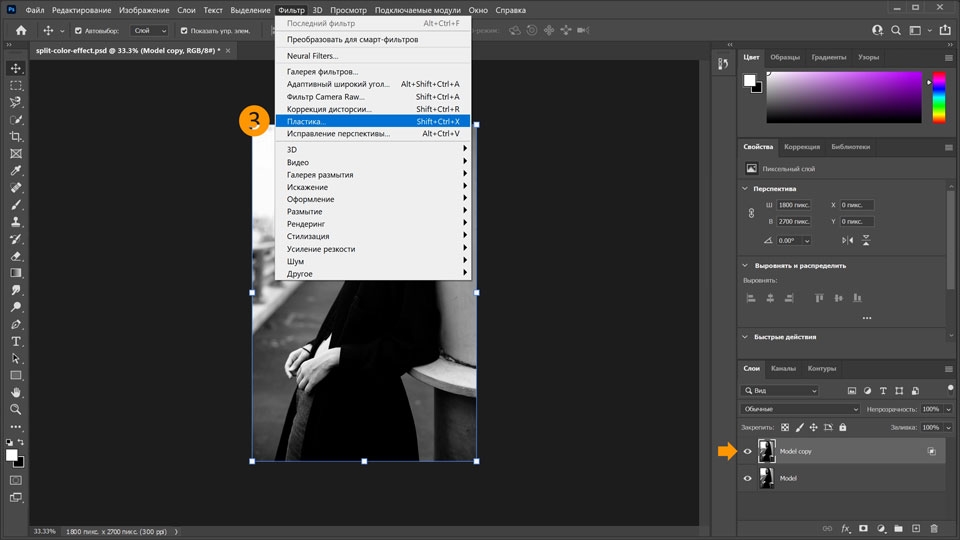
Task: Choose Пластика in the Filter menu
Action: [x=373, y=121]
